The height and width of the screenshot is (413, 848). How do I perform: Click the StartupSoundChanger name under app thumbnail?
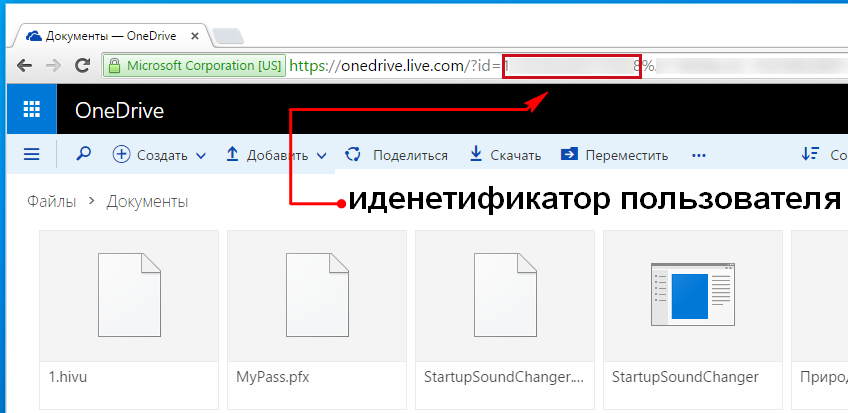(x=685, y=377)
